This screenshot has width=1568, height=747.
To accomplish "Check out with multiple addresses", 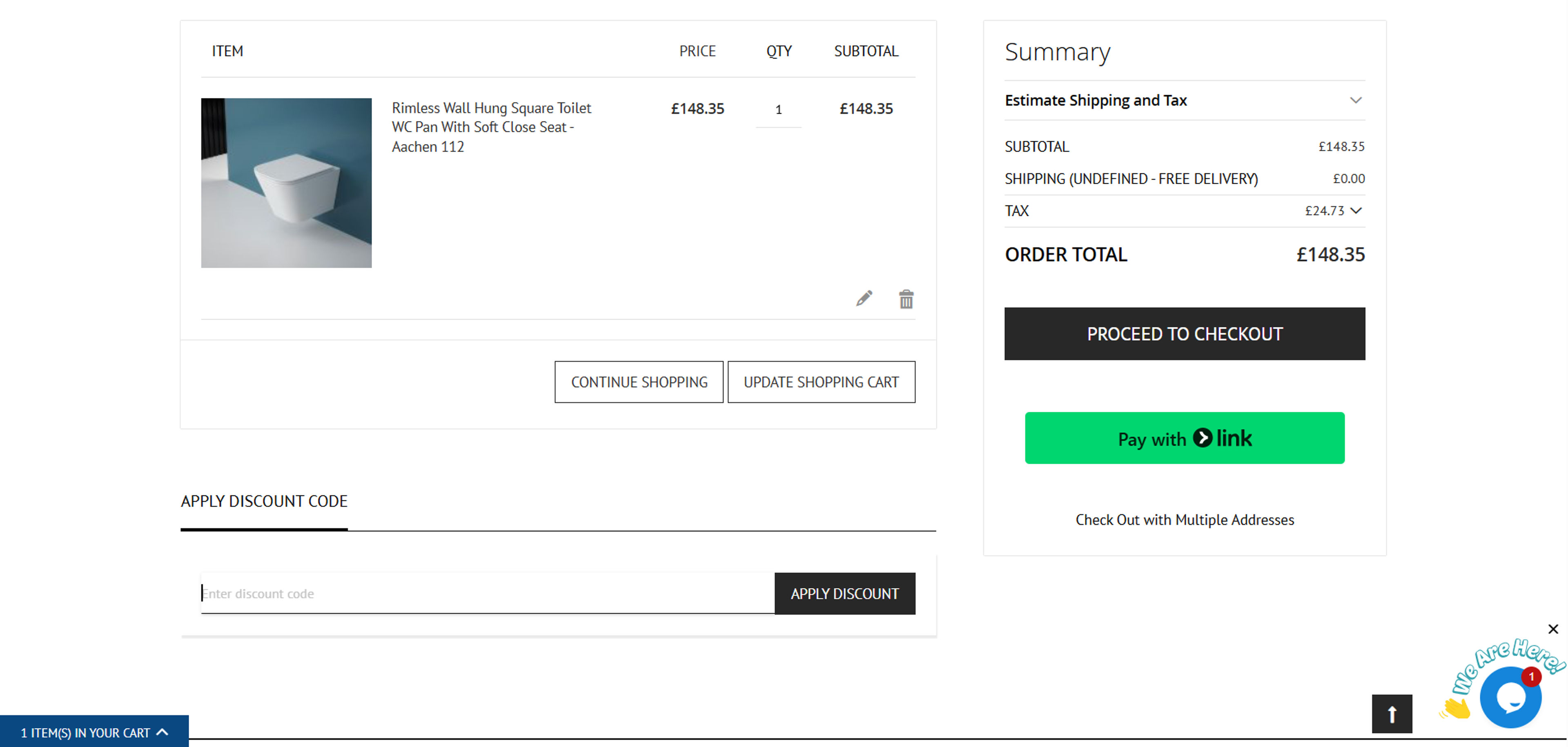I will pos(1185,520).
